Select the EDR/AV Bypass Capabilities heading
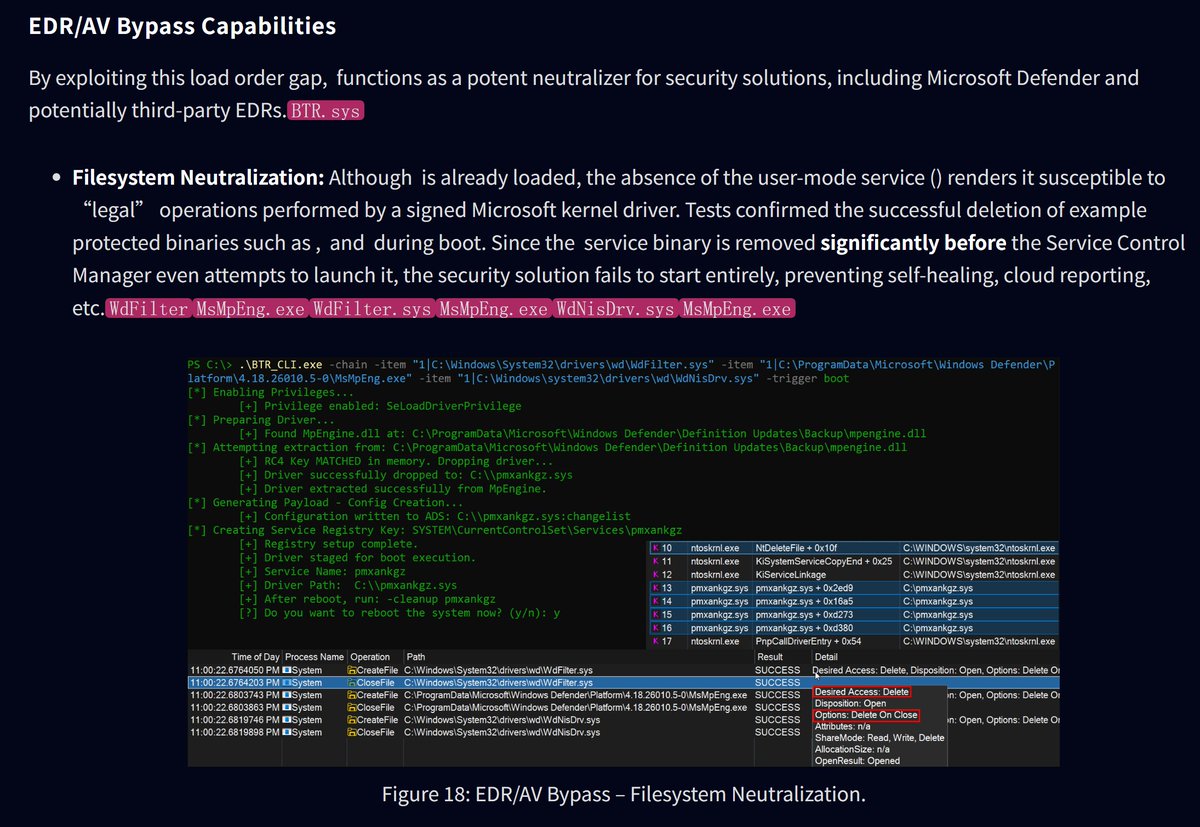 (182, 26)
